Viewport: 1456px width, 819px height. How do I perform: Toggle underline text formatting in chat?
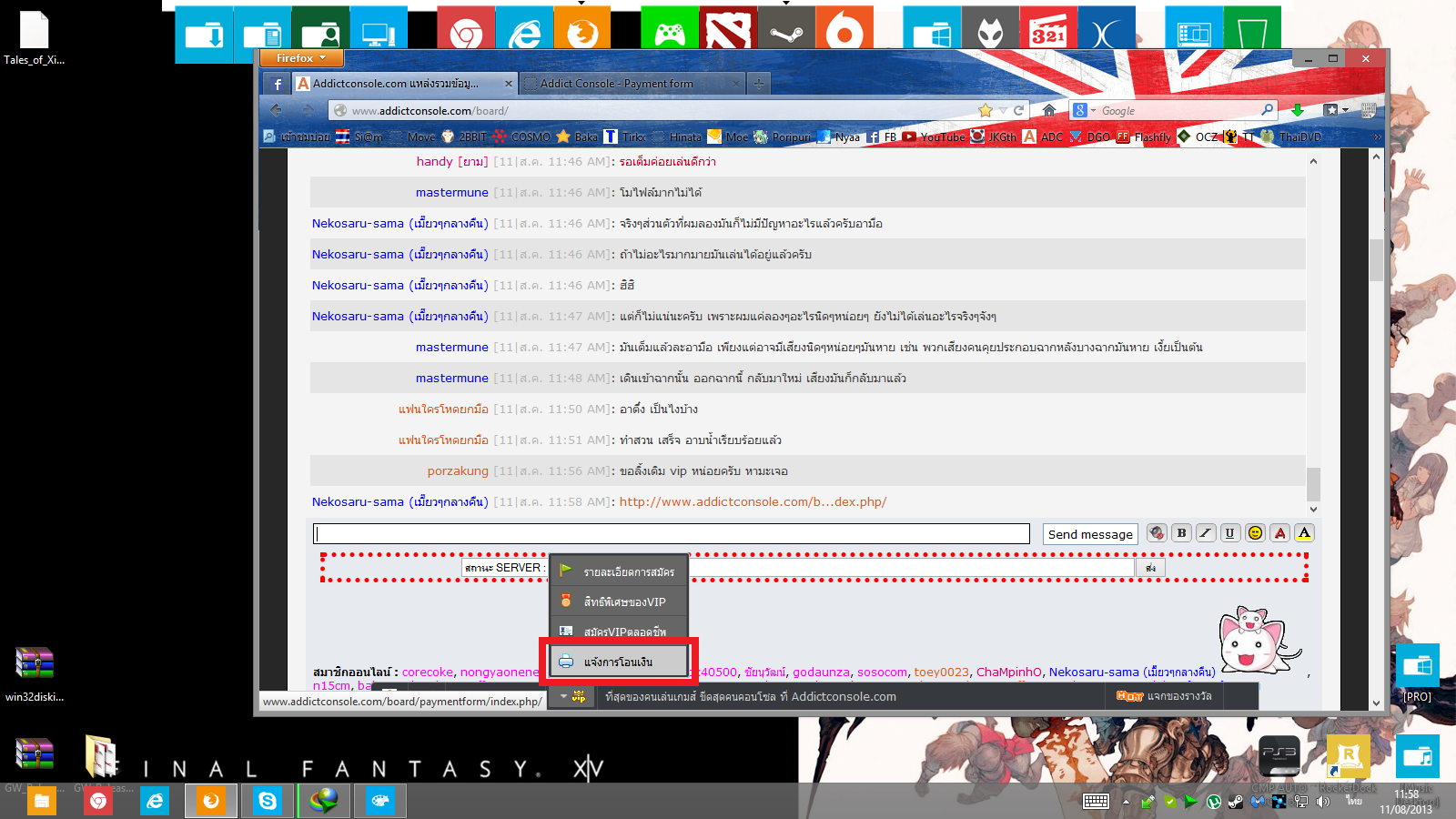tap(1230, 533)
